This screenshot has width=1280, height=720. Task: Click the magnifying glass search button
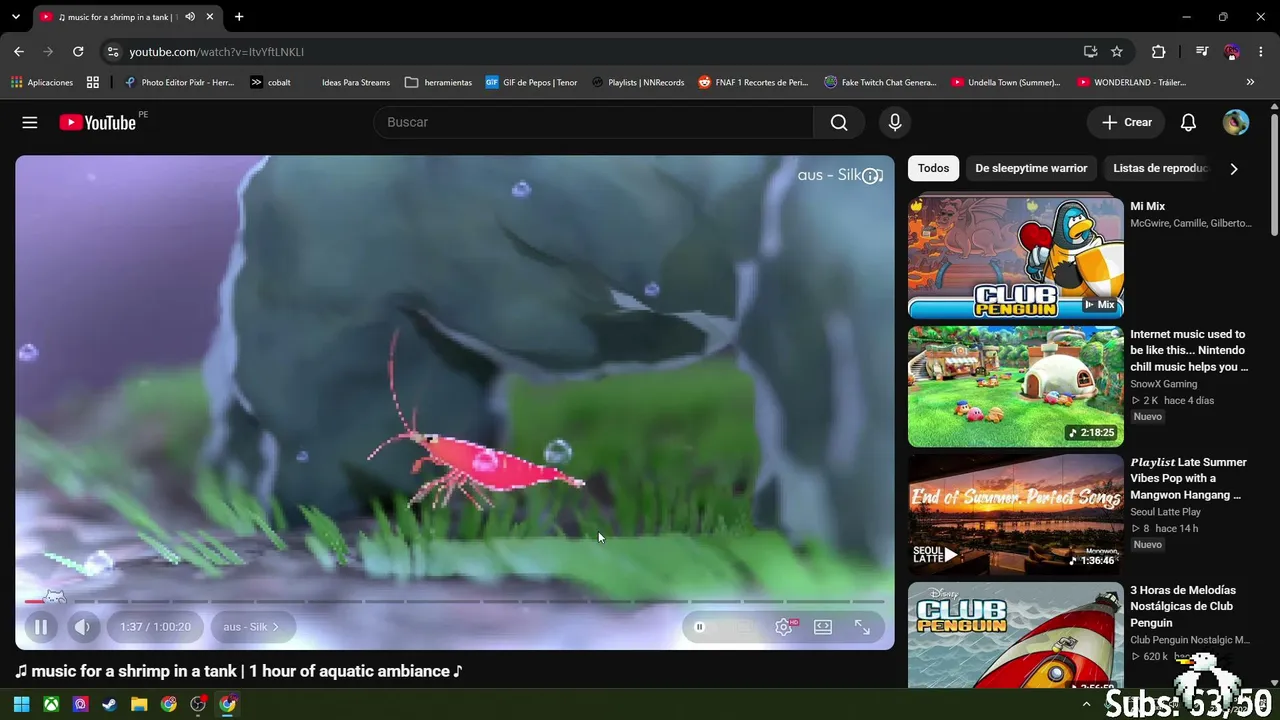click(x=839, y=122)
